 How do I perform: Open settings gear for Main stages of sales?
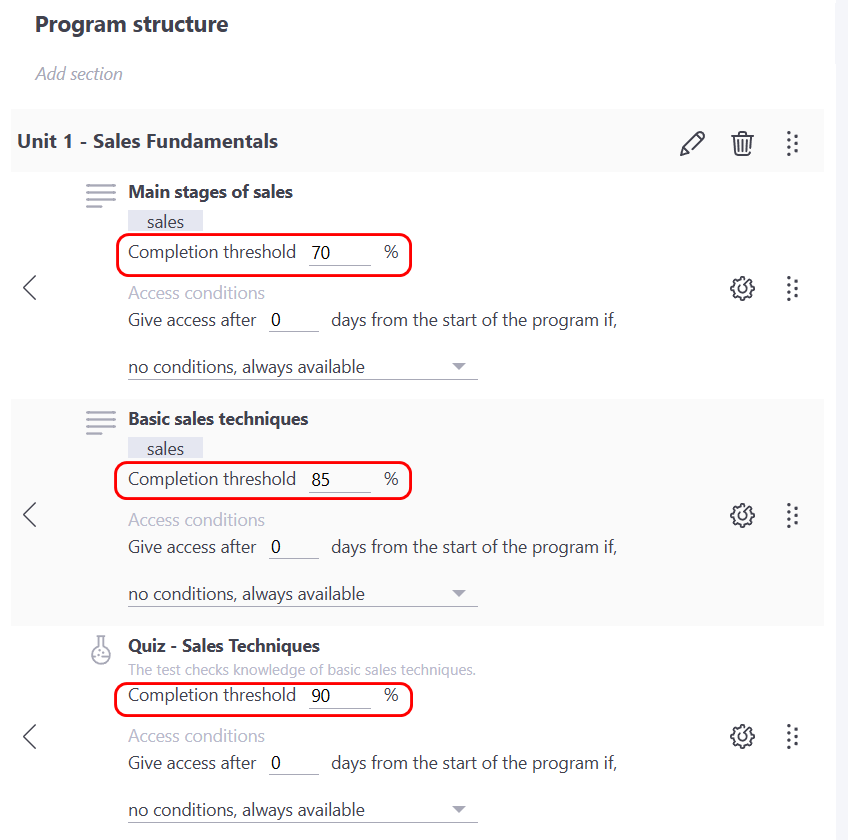(742, 289)
